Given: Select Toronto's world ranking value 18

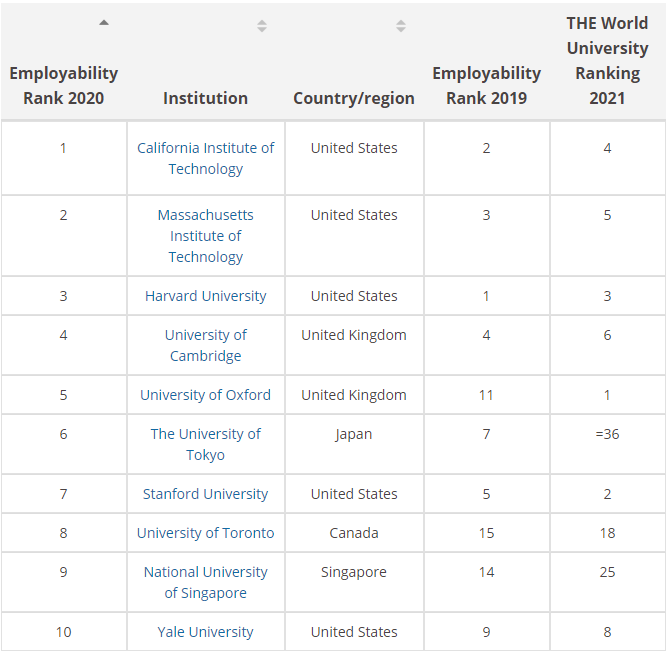Looking at the screenshot, I should click(x=608, y=533).
